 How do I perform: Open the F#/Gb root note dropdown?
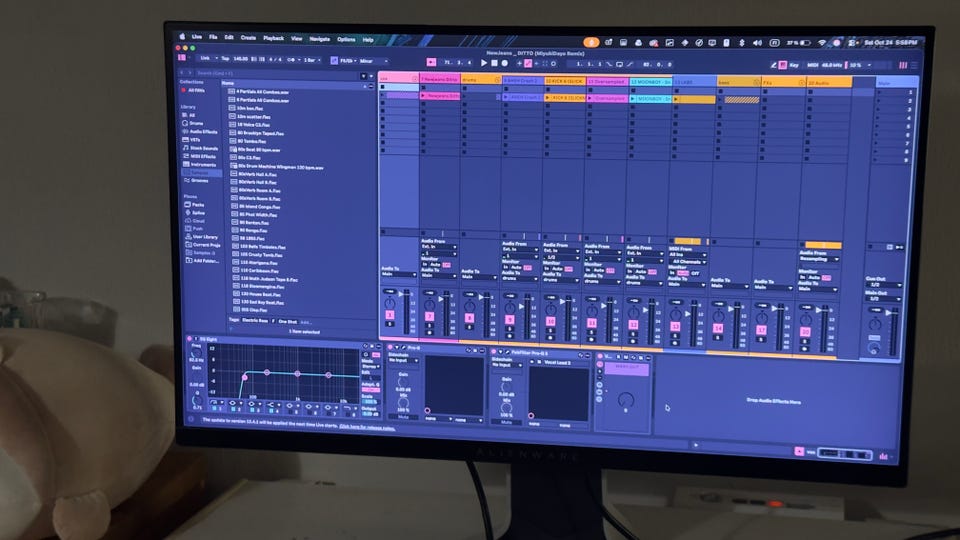click(x=348, y=61)
